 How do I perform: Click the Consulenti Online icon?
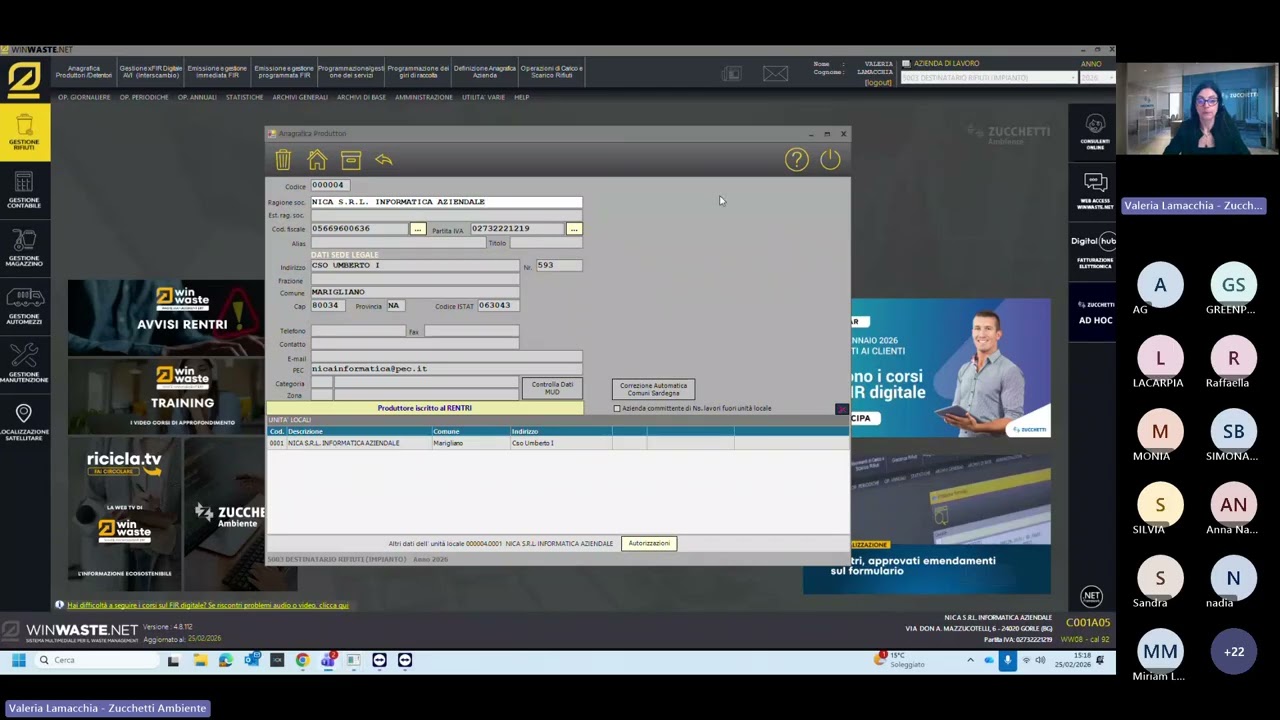click(x=1095, y=132)
